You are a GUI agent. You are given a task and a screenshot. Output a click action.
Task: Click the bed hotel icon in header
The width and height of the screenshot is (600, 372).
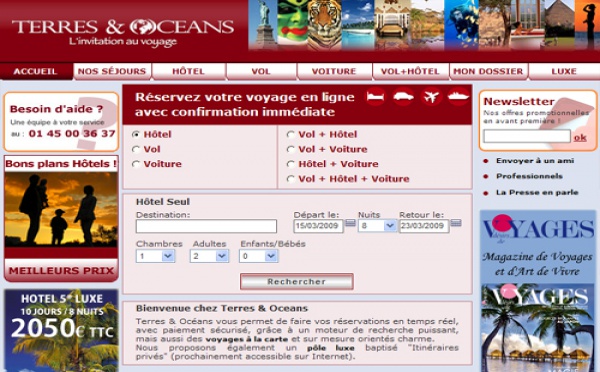(375, 96)
